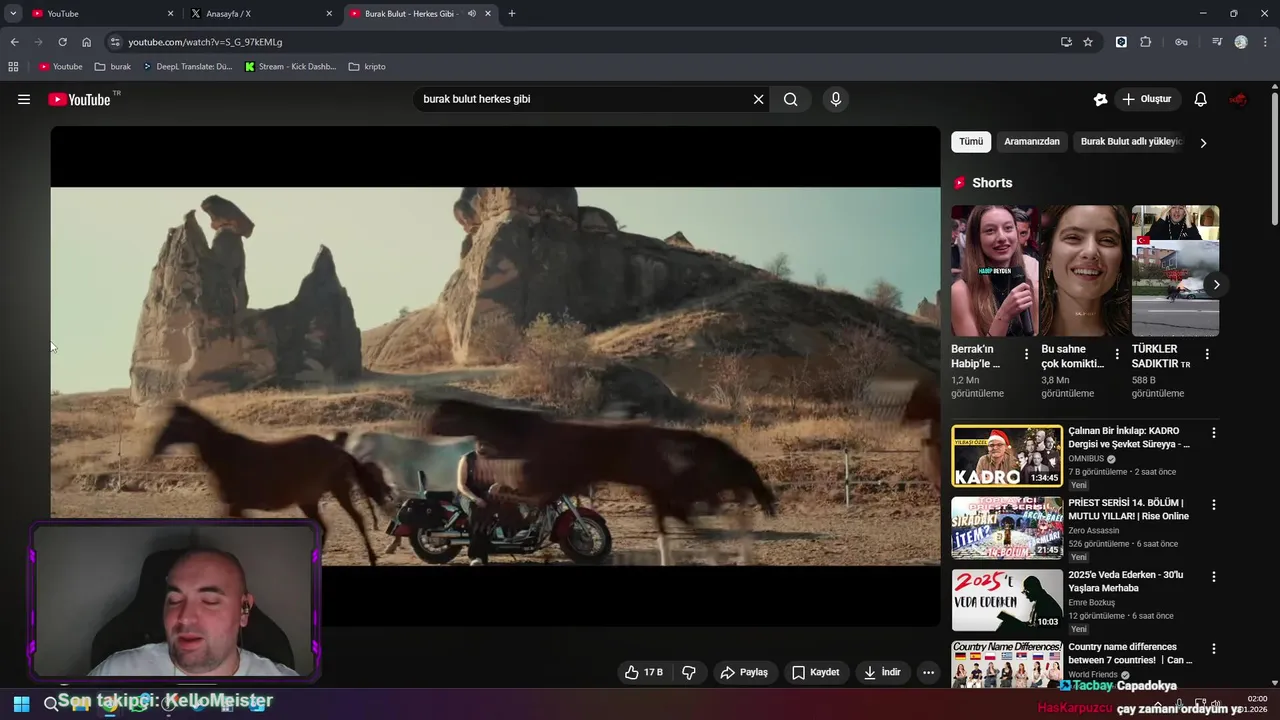Open options for 2025'e Veda Ederken video
Screen dimensions: 1280x720
point(1214,577)
